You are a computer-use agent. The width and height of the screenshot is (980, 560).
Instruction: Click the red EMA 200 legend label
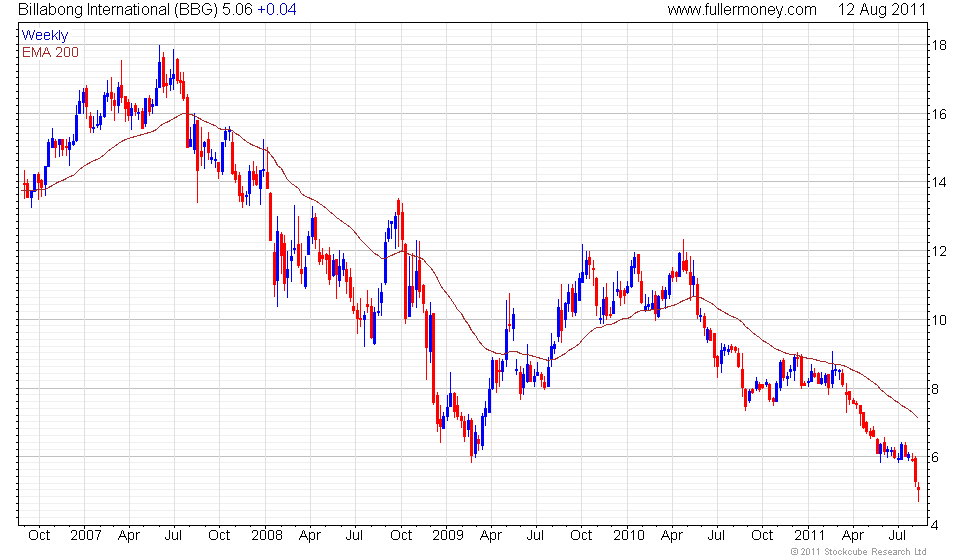click(x=50, y=52)
